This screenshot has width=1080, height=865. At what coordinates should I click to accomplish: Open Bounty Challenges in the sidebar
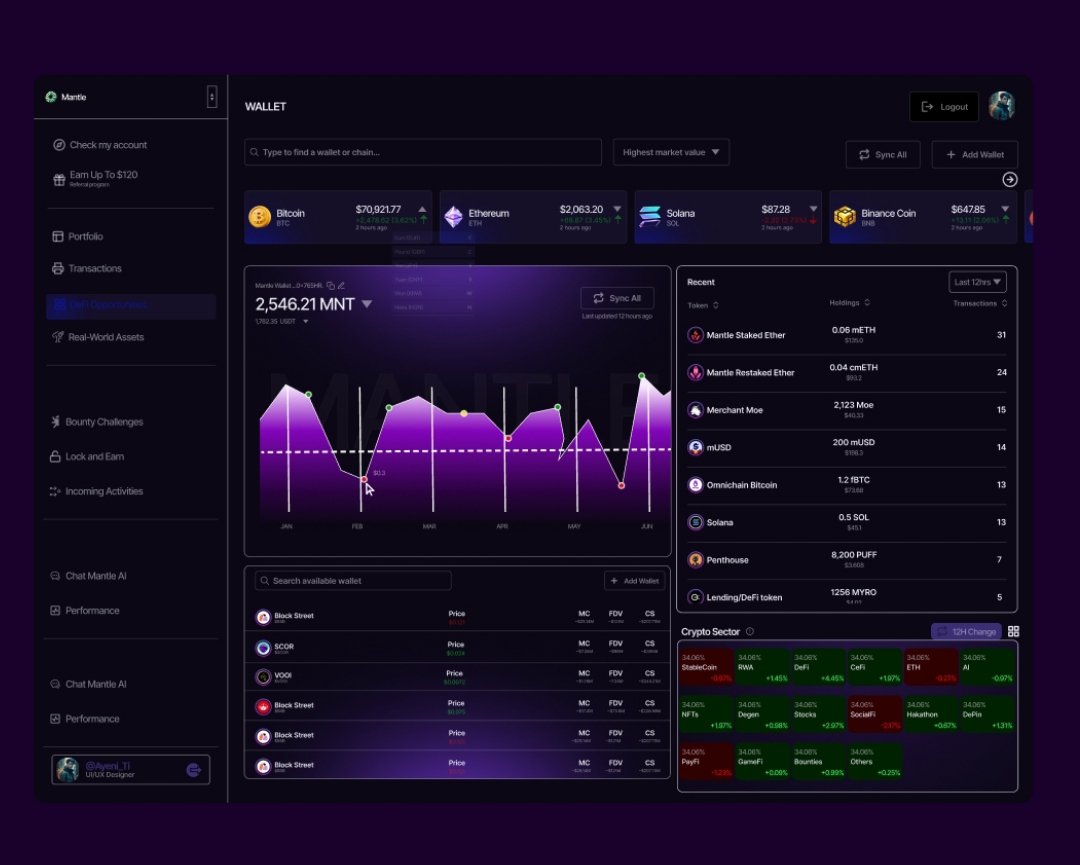tap(96, 421)
